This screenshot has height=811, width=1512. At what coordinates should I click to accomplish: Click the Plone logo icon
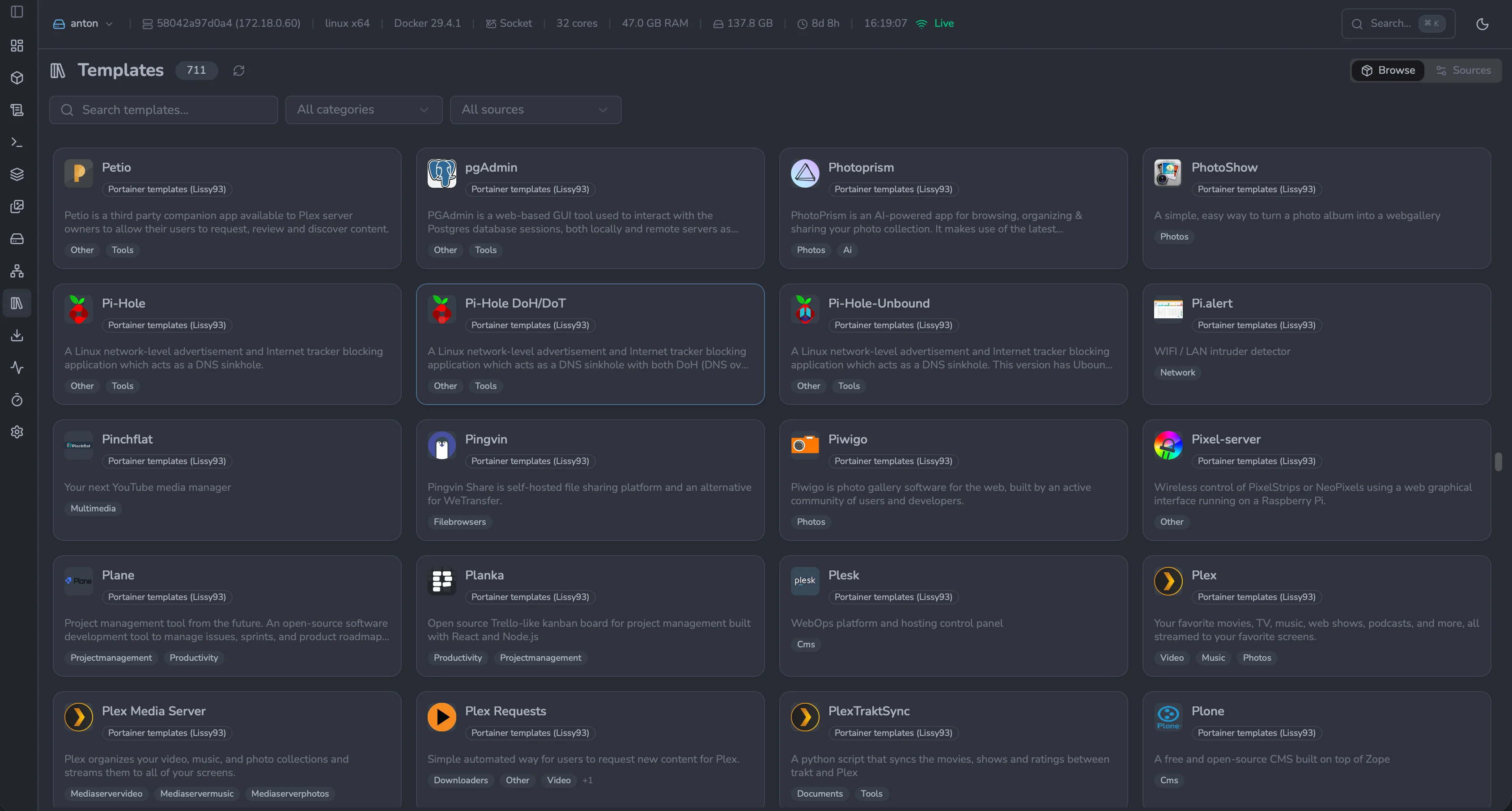click(1168, 717)
